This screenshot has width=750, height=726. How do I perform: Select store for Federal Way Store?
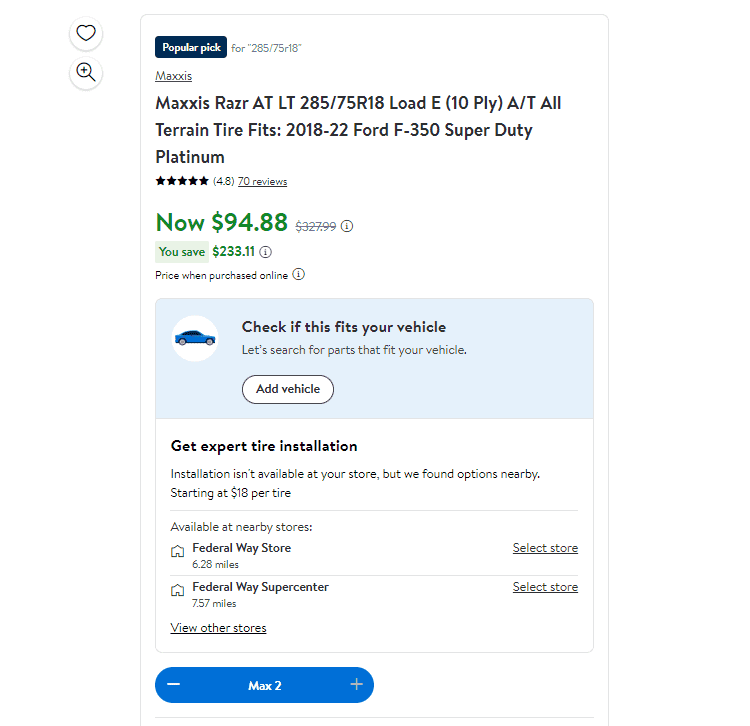545,548
